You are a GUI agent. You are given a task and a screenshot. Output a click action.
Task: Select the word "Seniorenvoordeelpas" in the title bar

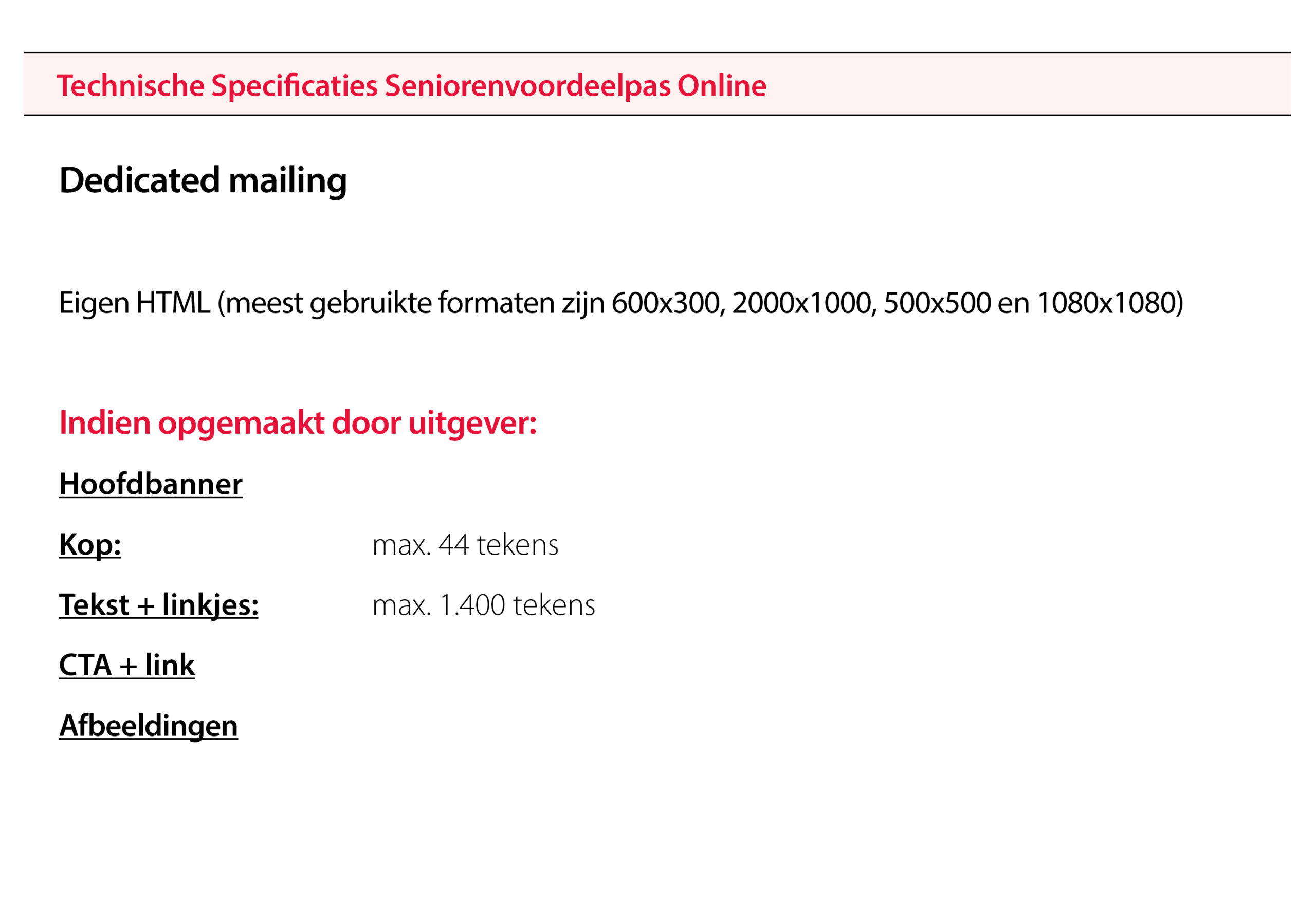coord(527,85)
